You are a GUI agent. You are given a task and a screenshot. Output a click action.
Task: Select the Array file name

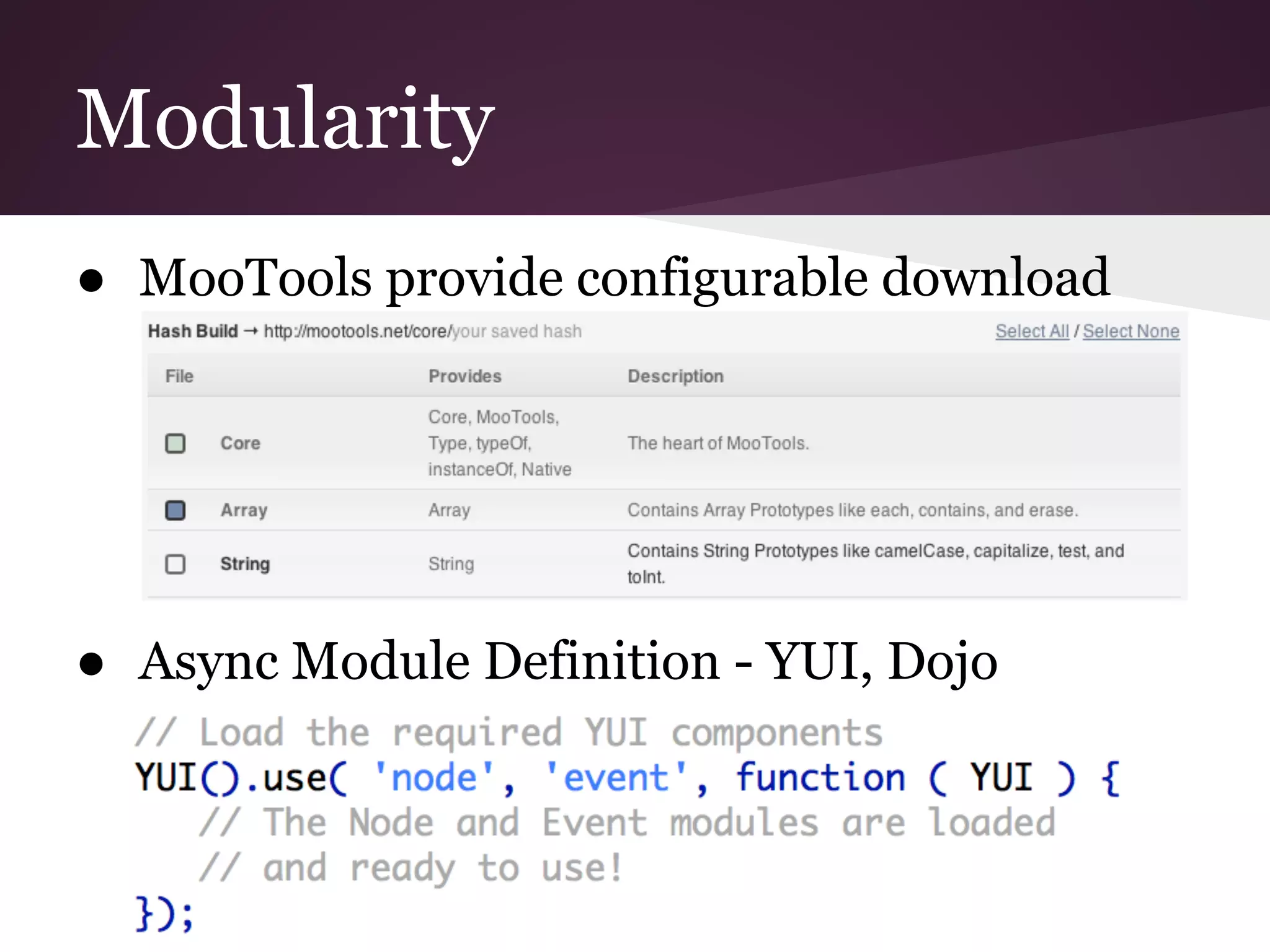(x=244, y=511)
